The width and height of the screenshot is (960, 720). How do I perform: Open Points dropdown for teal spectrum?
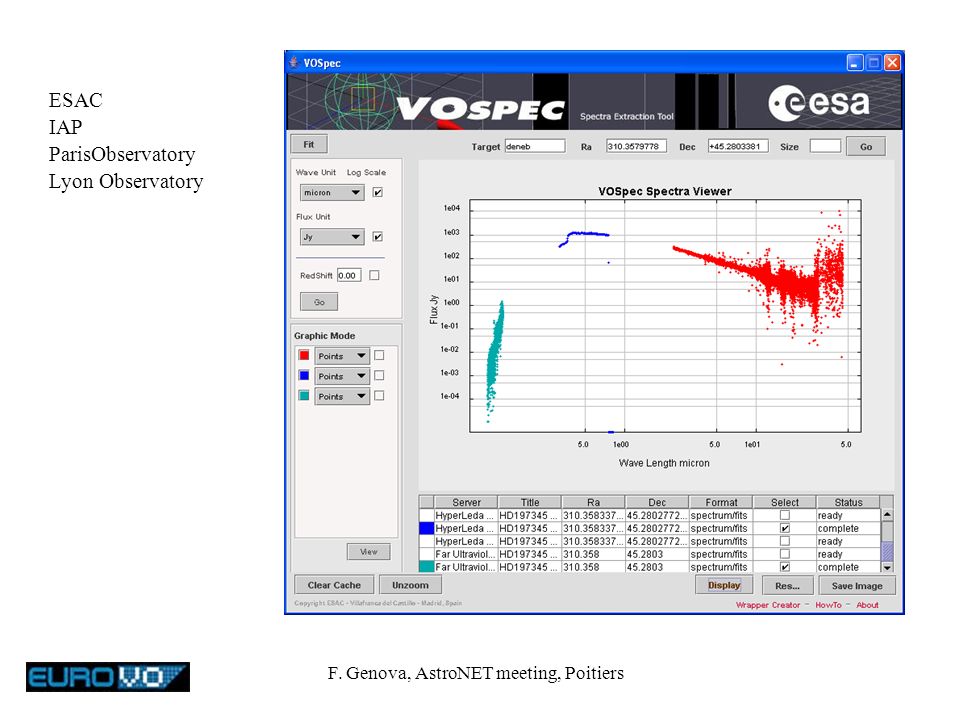click(342, 396)
